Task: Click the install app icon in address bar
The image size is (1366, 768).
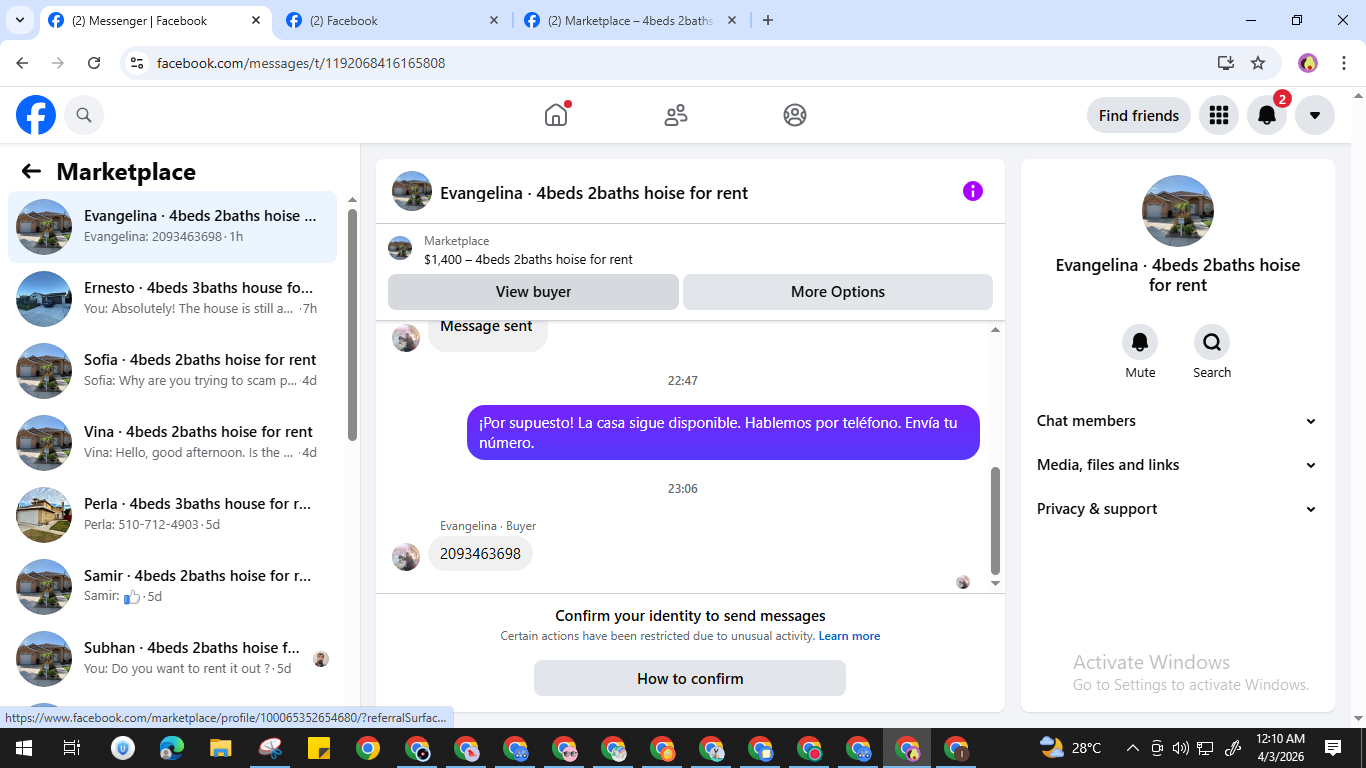Action: [x=1226, y=63]
